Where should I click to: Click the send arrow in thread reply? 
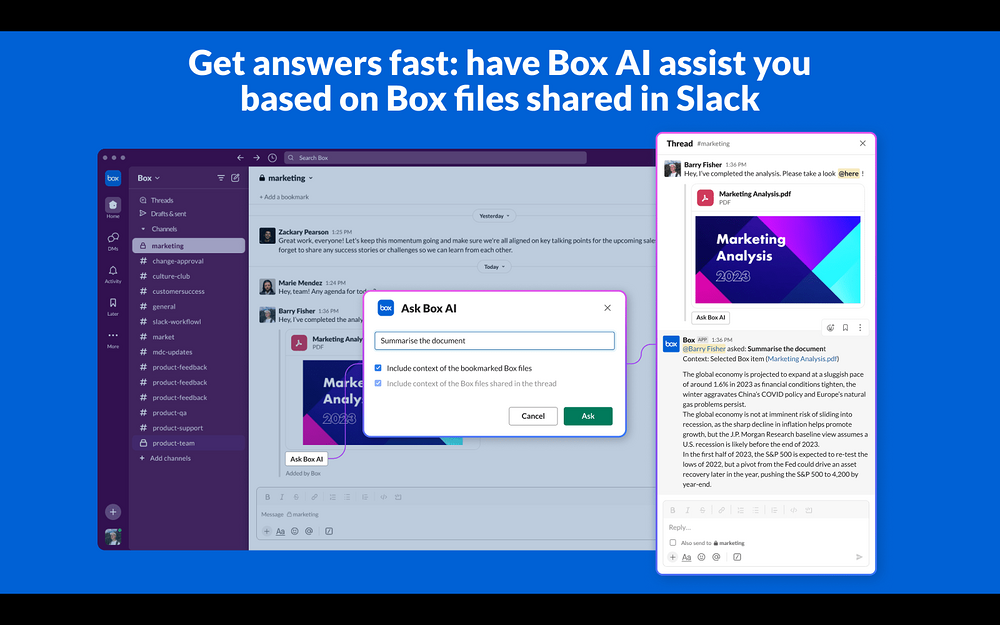click(859, 557)
